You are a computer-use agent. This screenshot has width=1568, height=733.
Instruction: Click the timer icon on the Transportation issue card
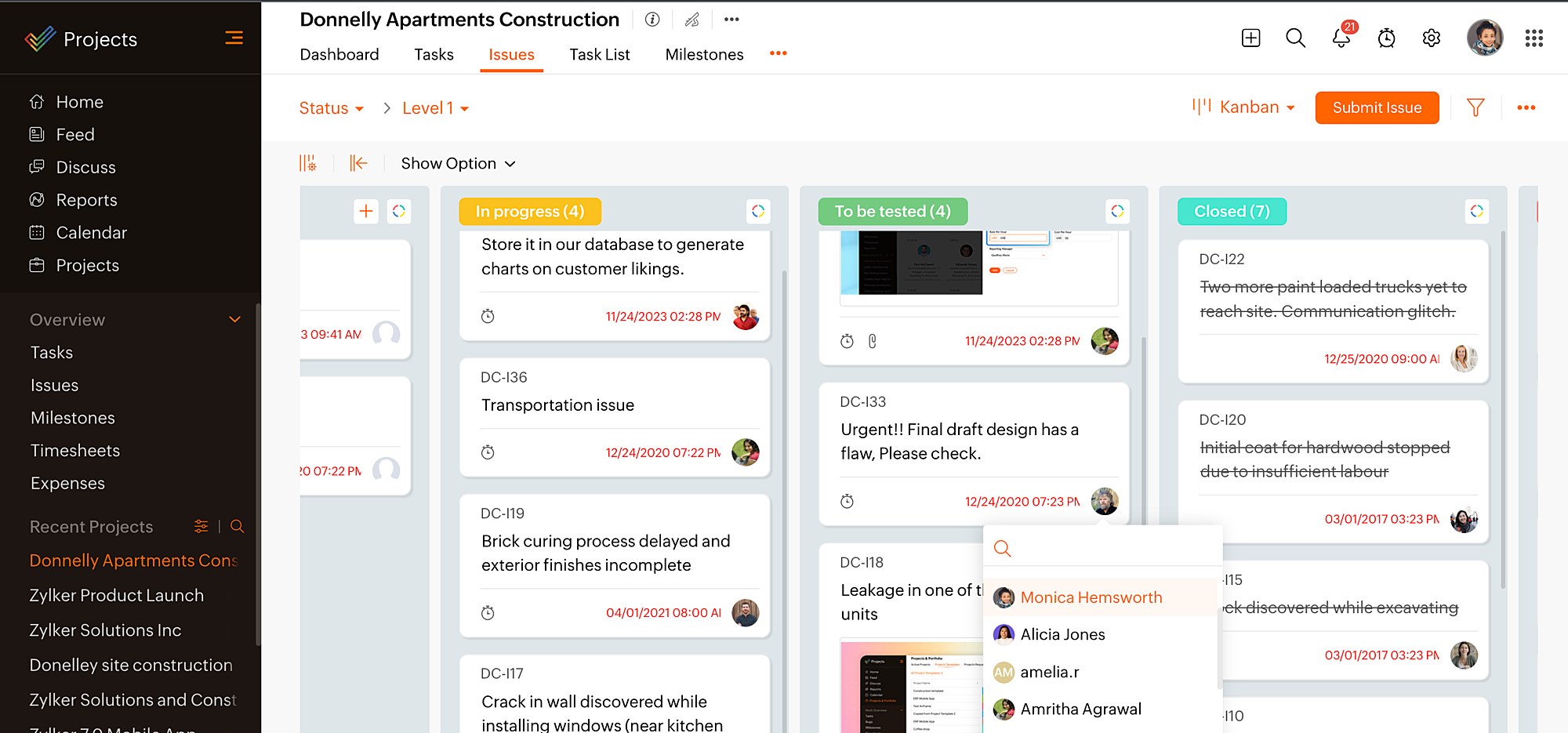pyautogui.click(x=488, y=452)
